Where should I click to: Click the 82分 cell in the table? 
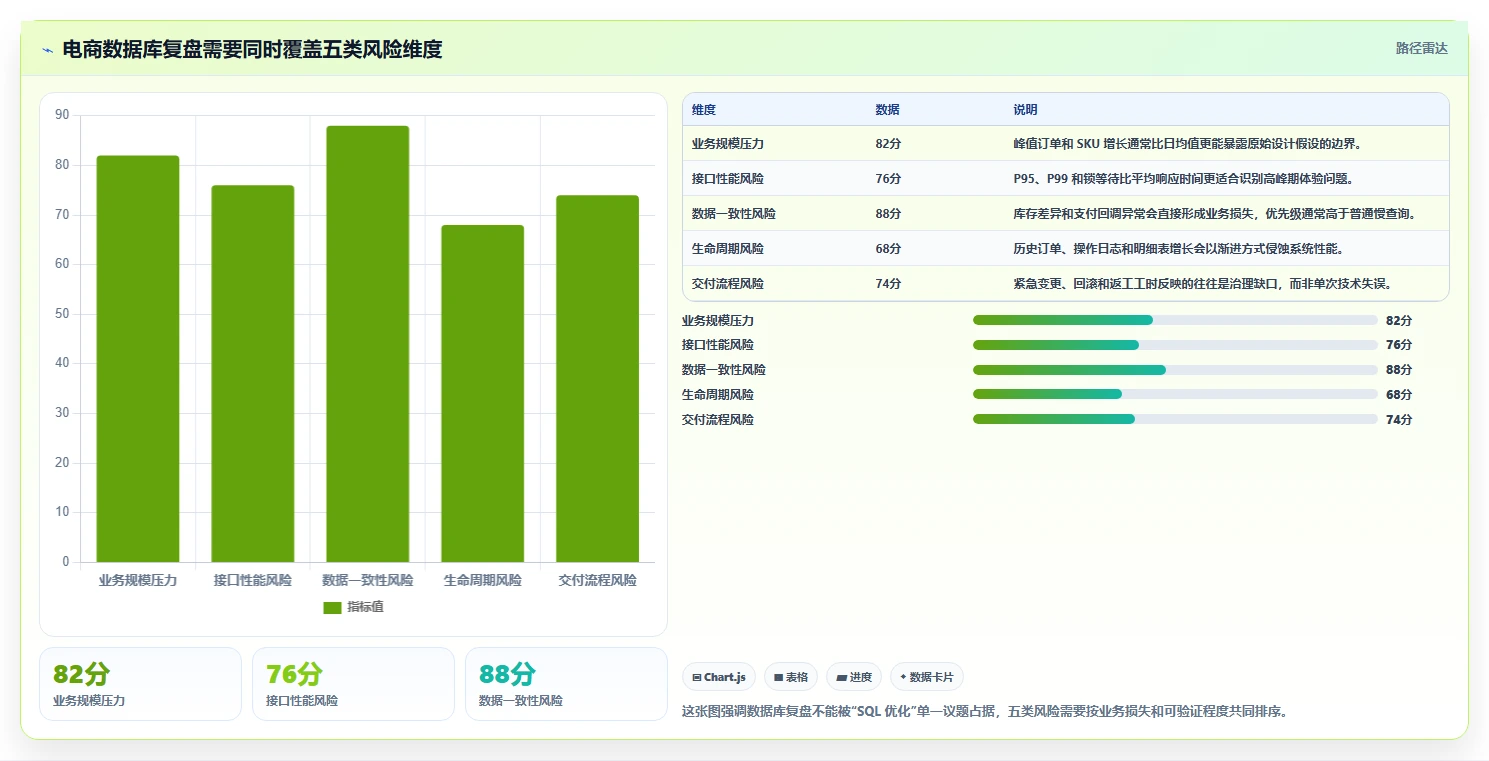click(x=888, y=144)
